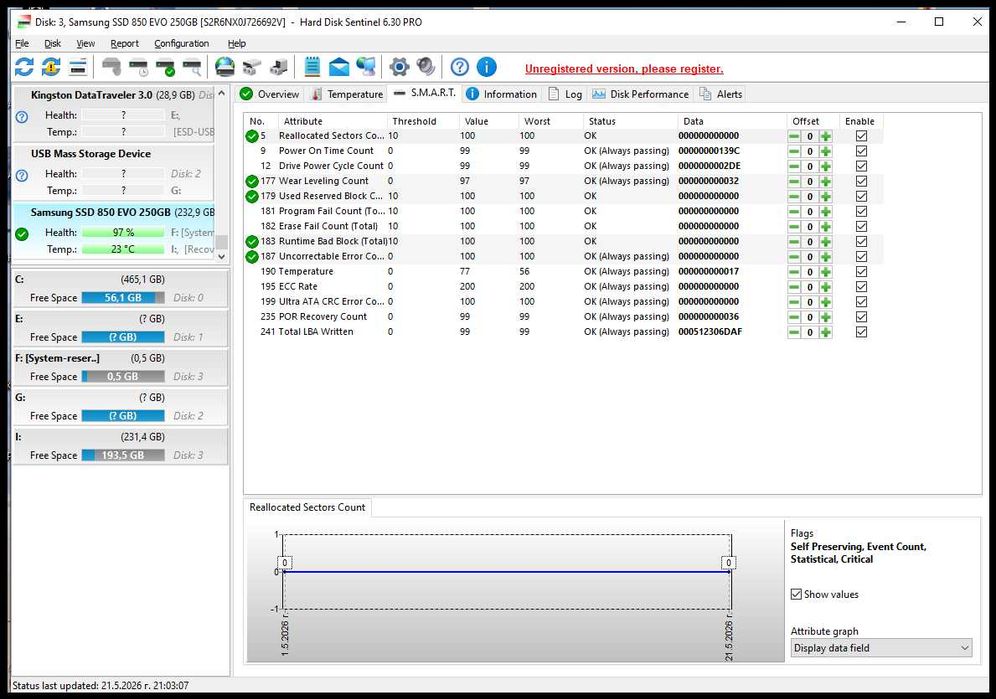
Task: Click the plus offset button for Total LBA Written
Action: pyautogui.click(x=825, y=332)
